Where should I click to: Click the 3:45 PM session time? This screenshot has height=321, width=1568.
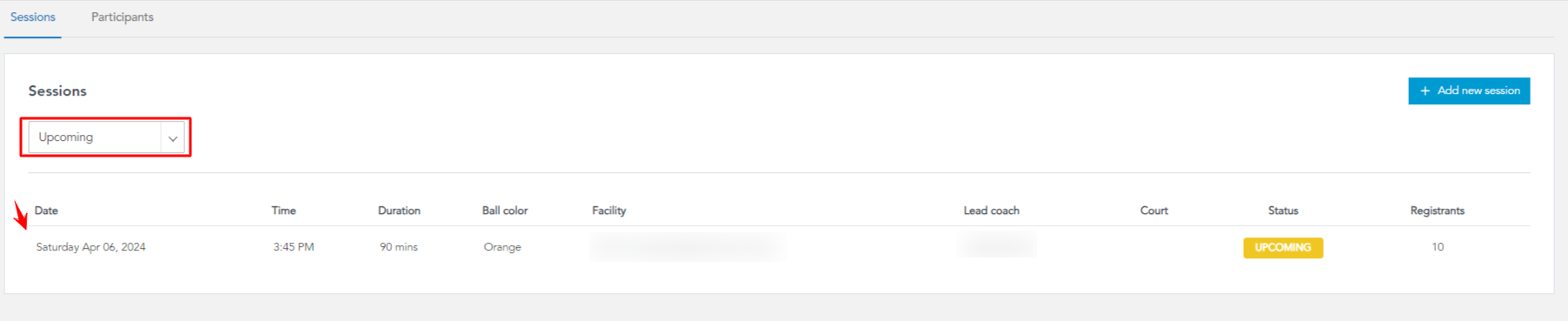tap(294, 247)
